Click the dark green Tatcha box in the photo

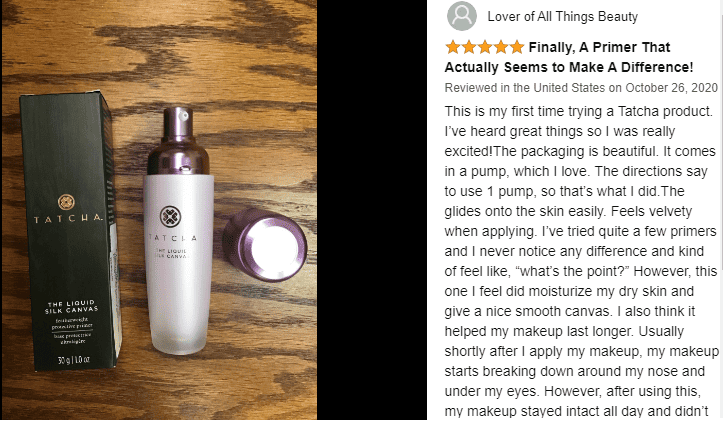[x=70, y=232]
